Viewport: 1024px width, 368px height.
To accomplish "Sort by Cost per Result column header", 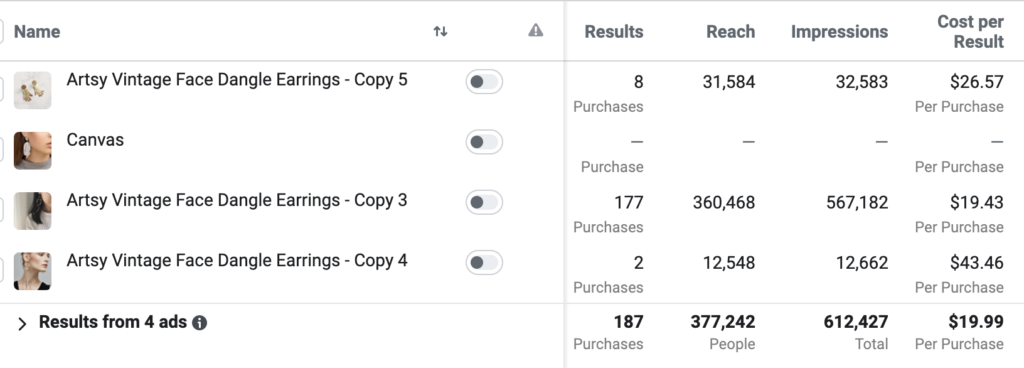I will coord(970,31).
